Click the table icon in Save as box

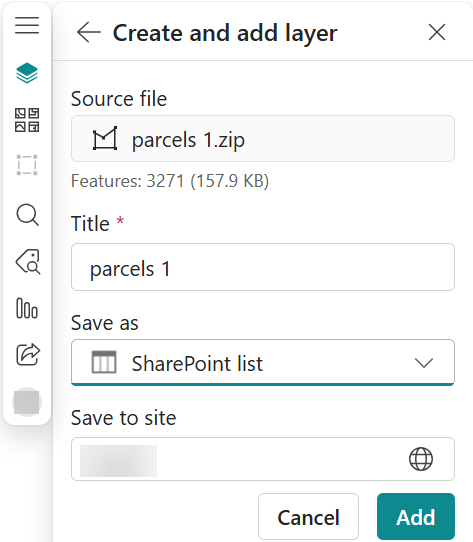tap(104, 362)
